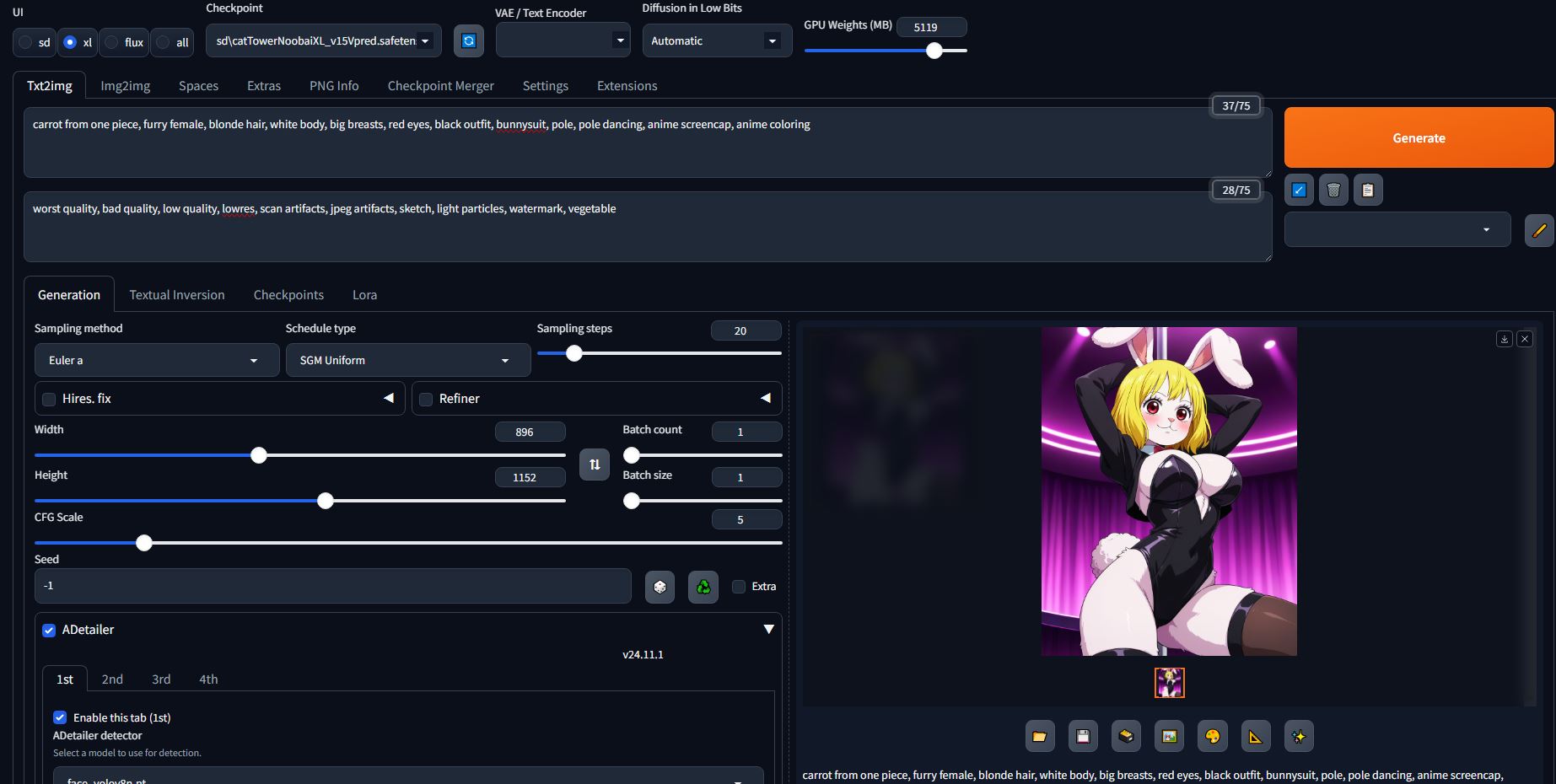Select the xl UI radio option

[70, 42]
